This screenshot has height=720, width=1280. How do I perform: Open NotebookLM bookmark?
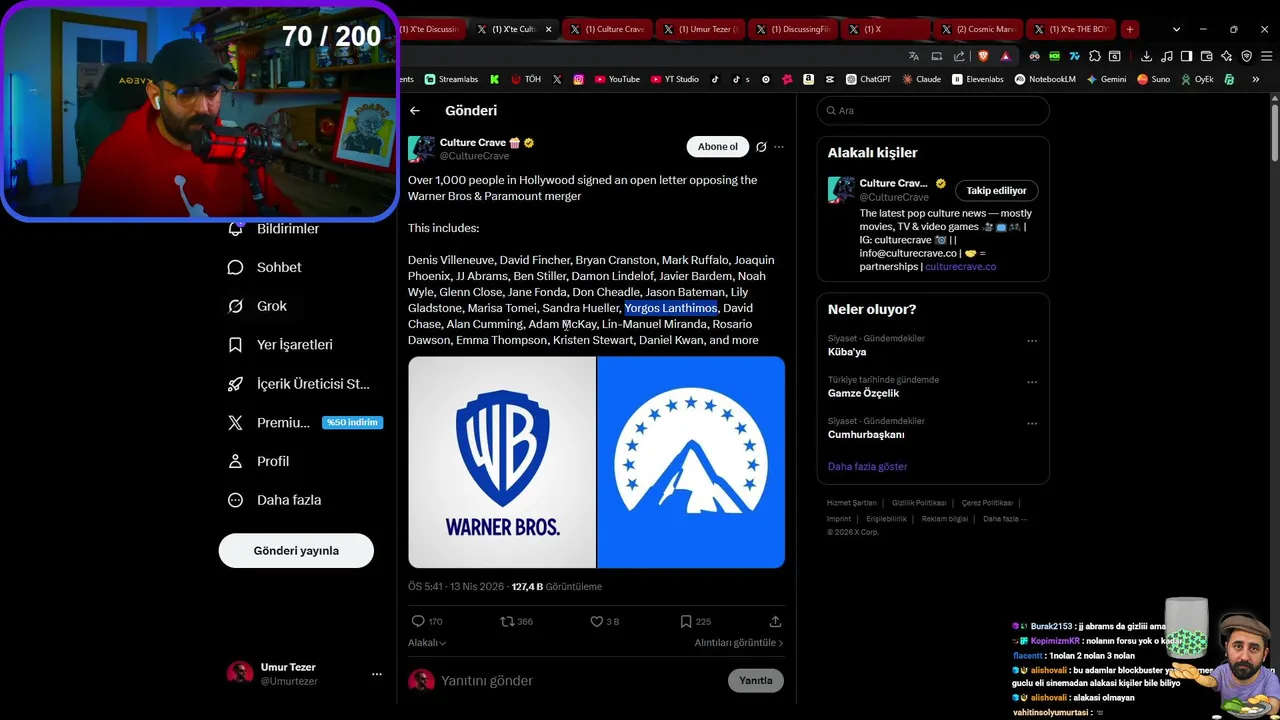point(1045,79)
